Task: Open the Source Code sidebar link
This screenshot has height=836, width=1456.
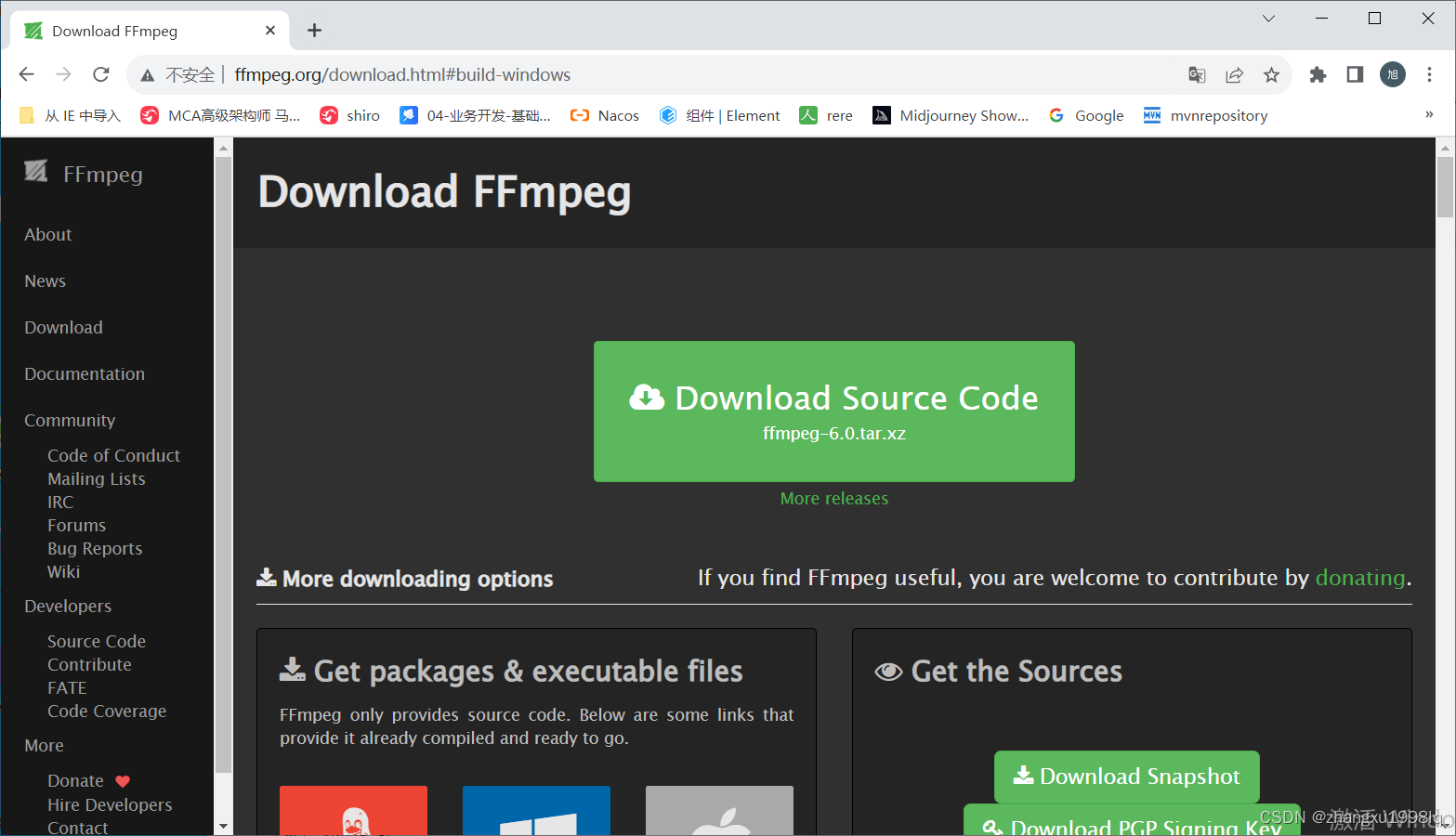Action: 97,642
